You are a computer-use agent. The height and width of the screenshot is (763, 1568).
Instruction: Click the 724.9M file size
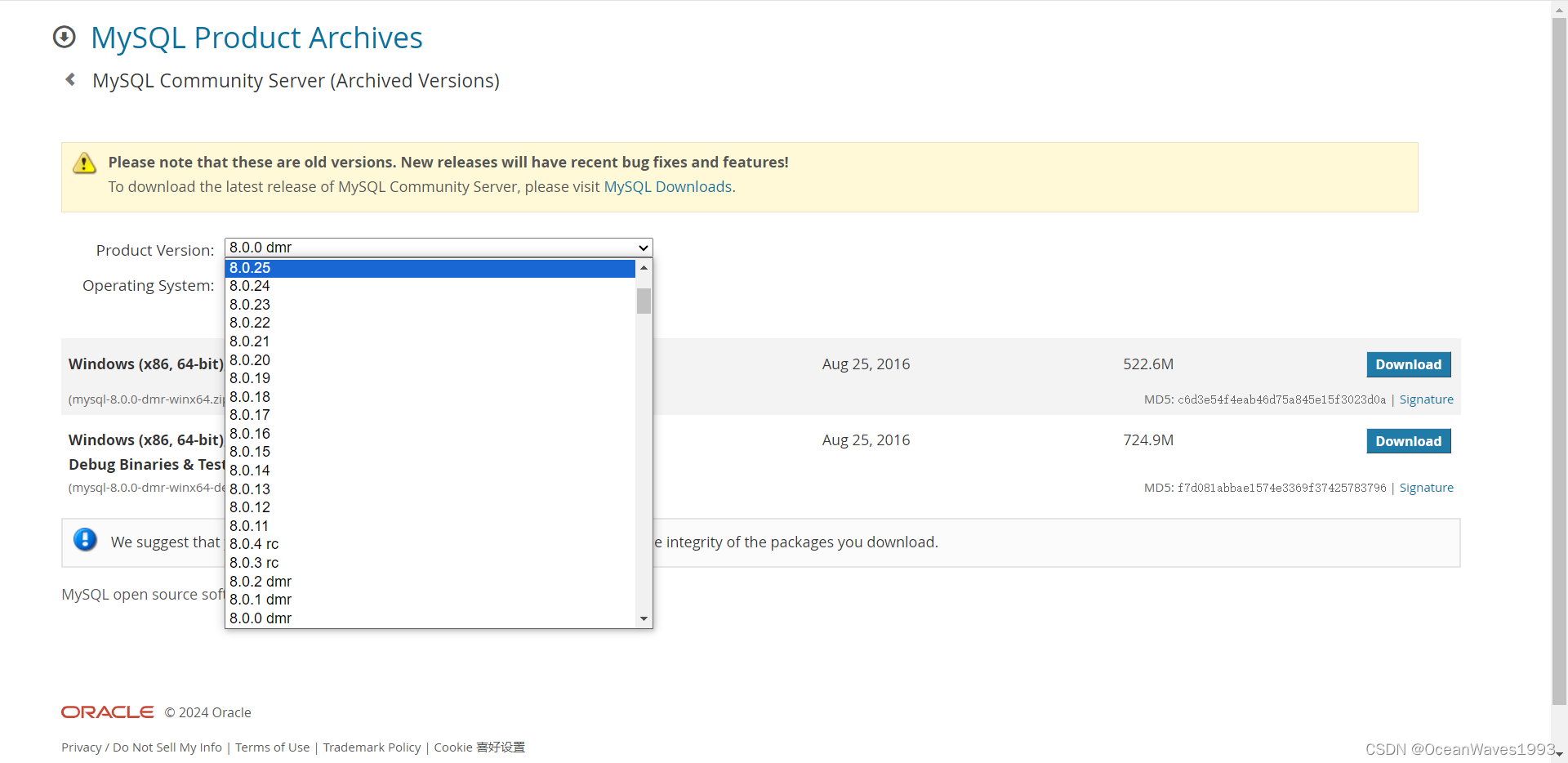[x=1148, y=440]
